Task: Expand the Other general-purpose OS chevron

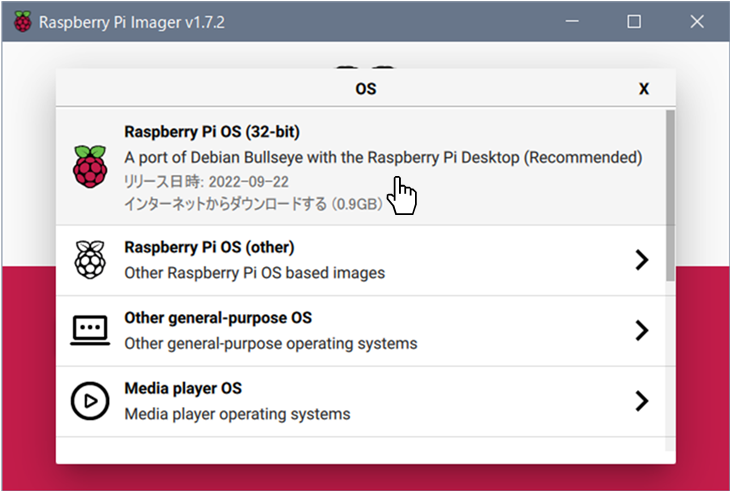Action: pos(642,330)
